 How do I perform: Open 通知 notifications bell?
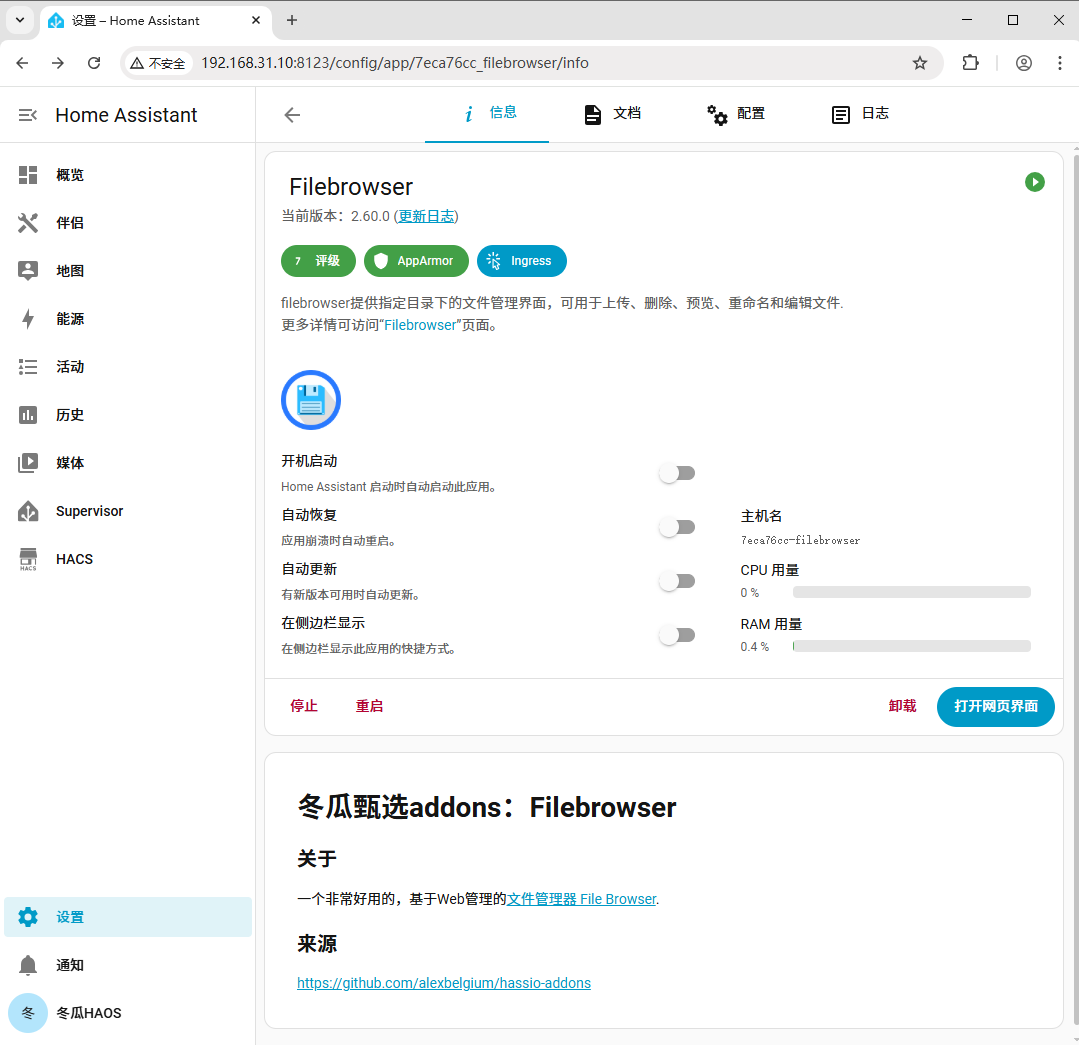point(127,965)
